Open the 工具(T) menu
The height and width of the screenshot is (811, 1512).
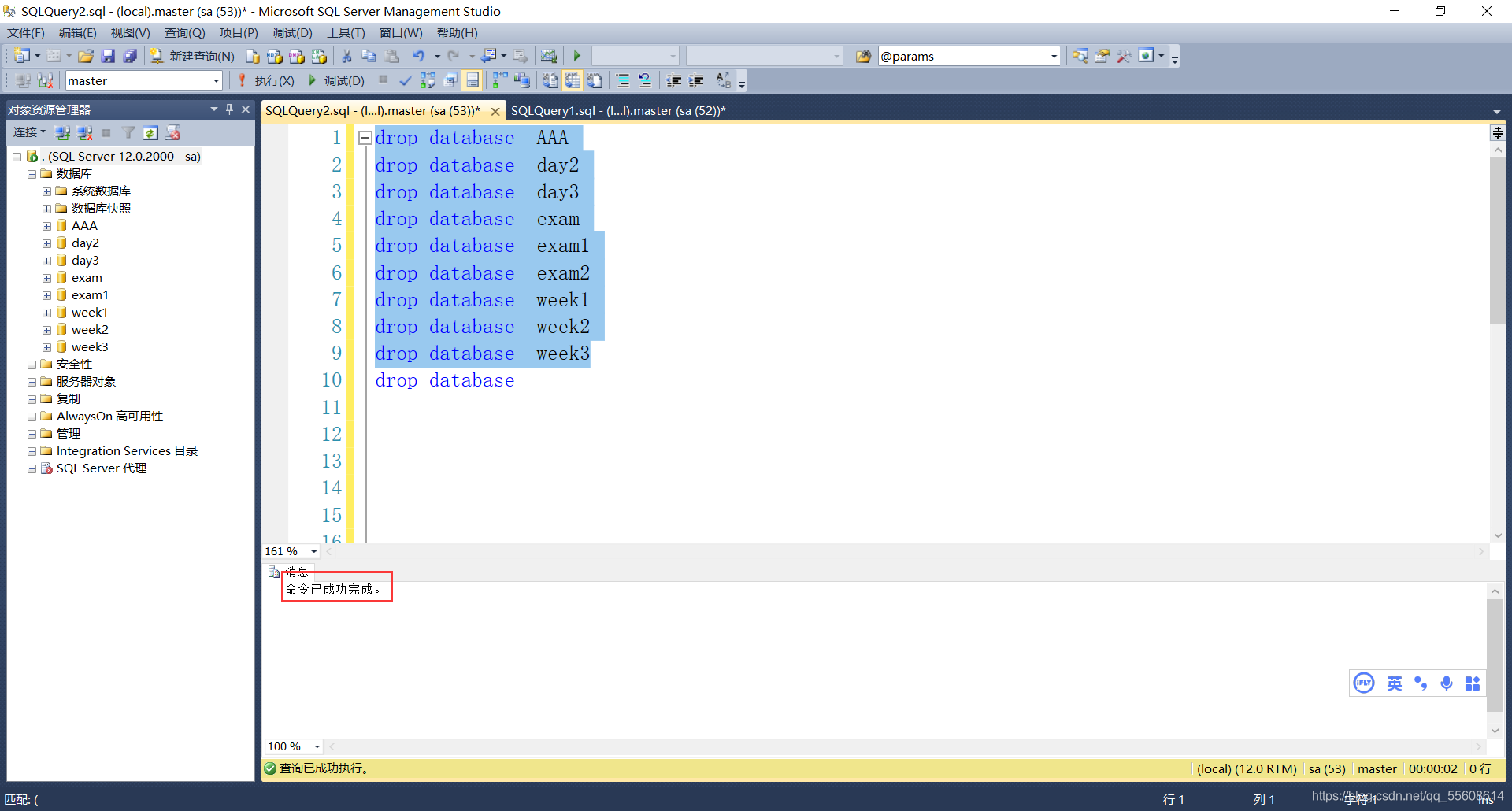pyautogui.click(x=346, y=32)
